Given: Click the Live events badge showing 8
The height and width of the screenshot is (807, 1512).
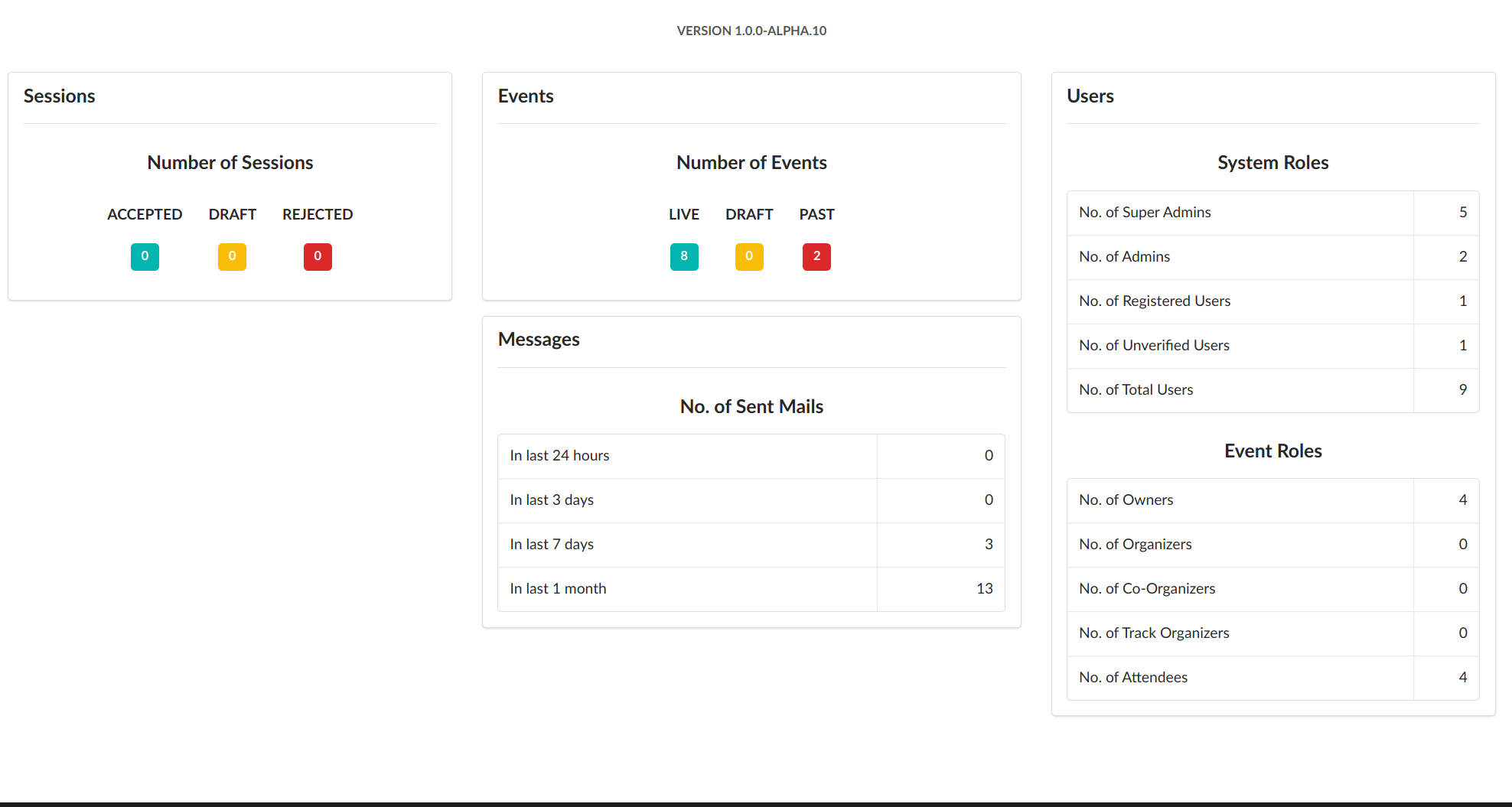Looking at the screenshot, I should tap(684, 256).
